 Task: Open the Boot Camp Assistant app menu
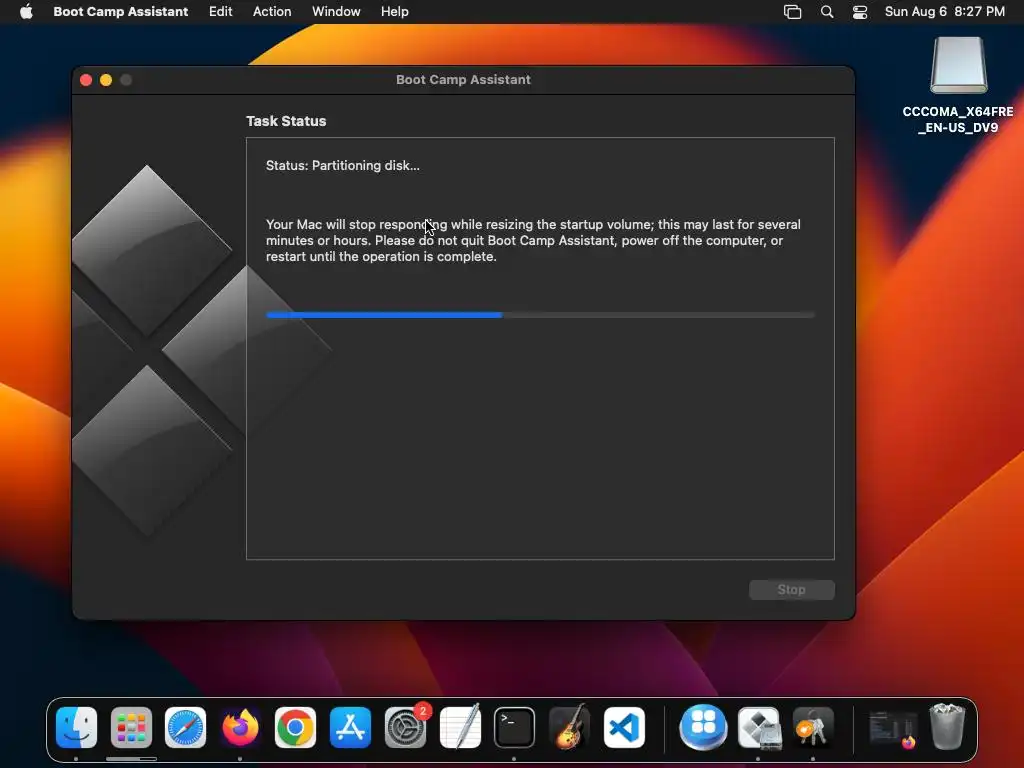121,12
